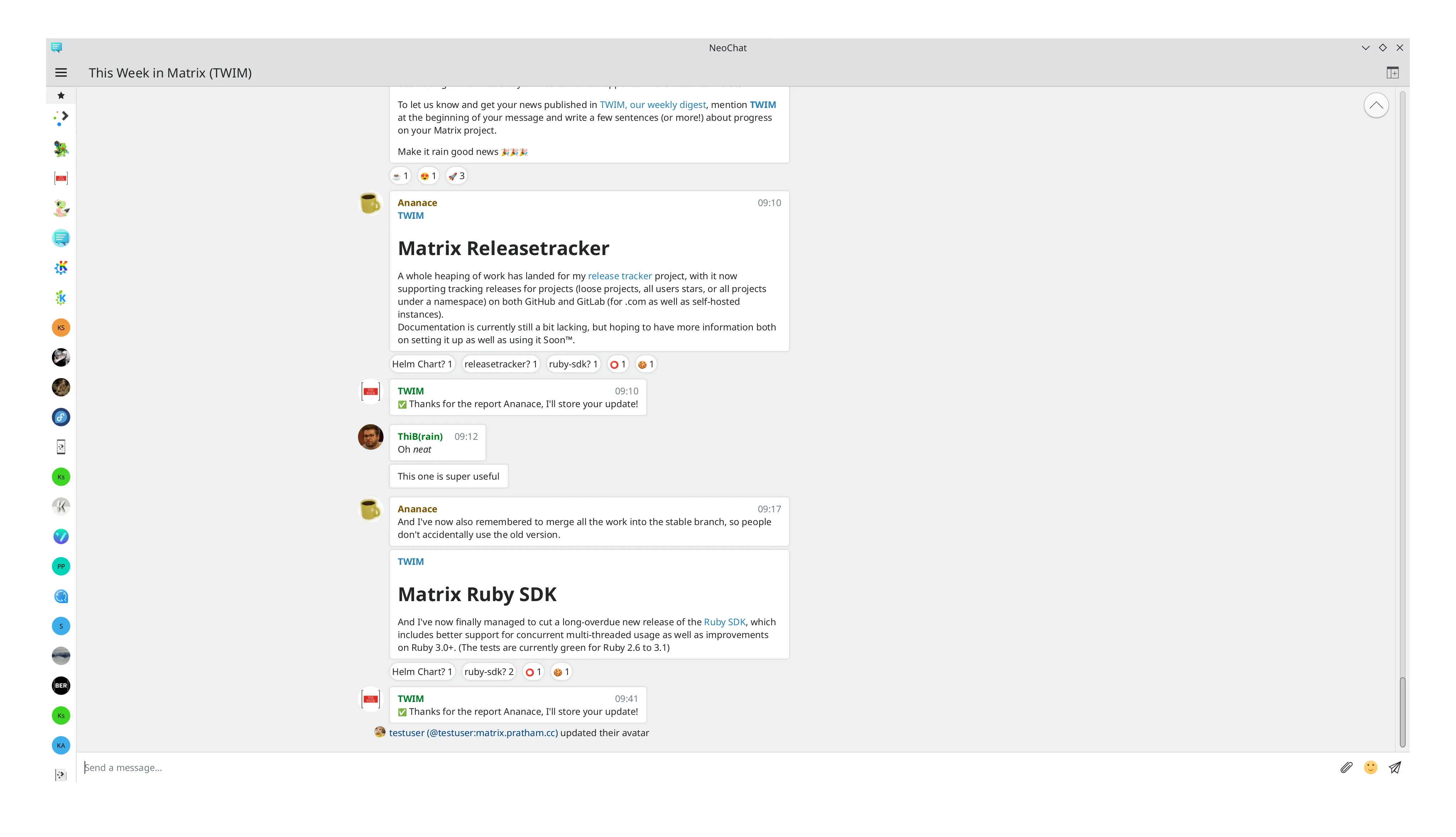This screenshot has width=1456, height=837.
Task: Open the room with cloudy landscape avatar
Action: pyautogui.click(x=61, y=656)
